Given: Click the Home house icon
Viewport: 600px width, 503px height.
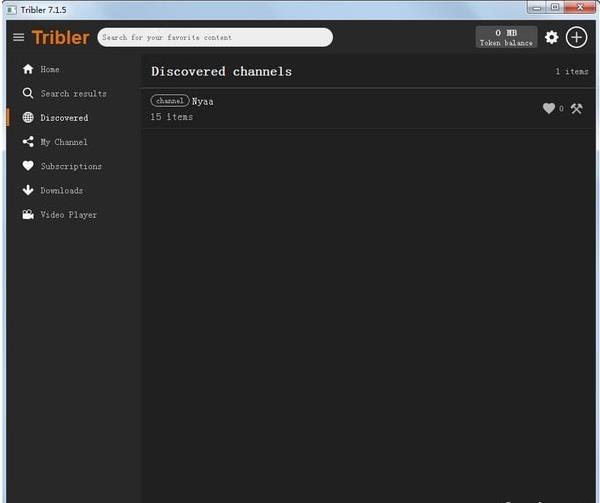Looking at the screenshot, I should pyautogui.click(x=28, y=69).
